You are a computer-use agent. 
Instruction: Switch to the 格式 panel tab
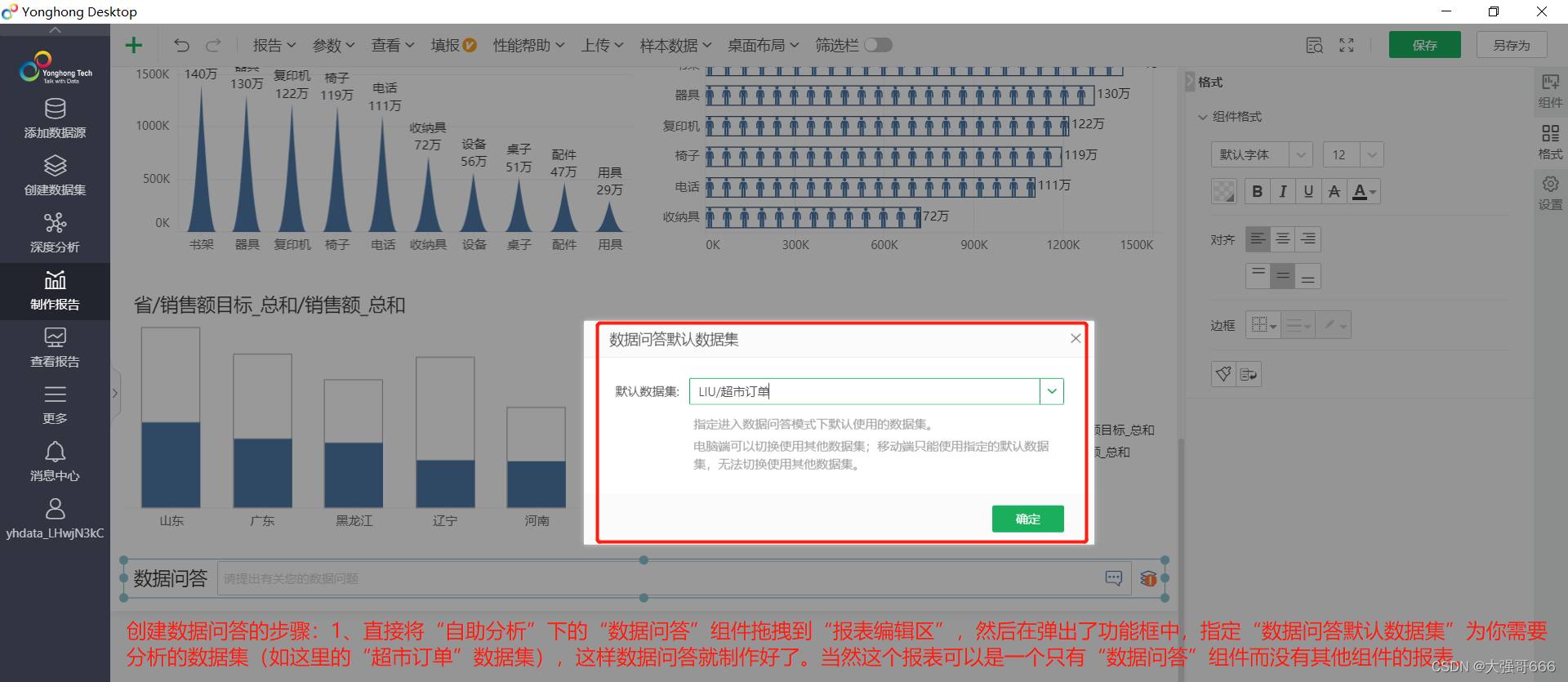point(1551,143)
